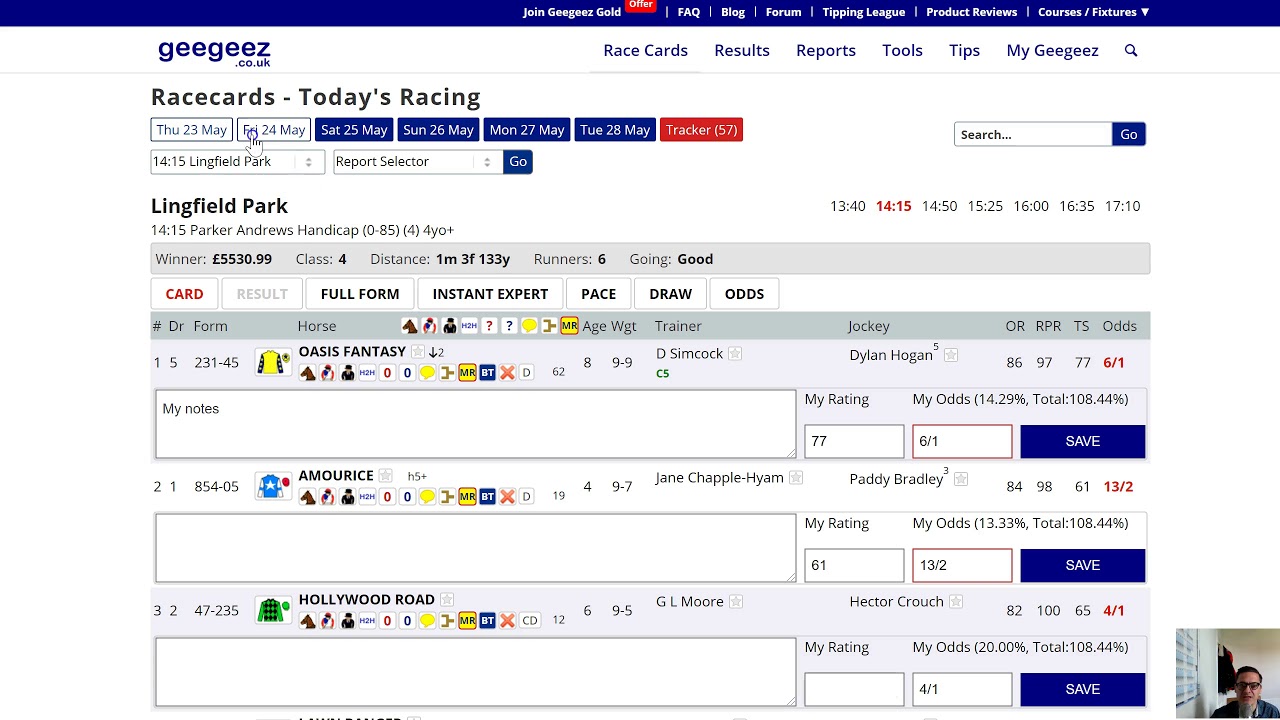This screenshot has width=1280, height=720.
Task: Expand Courses / Fixtures menu
Action: click(1093, 12)
